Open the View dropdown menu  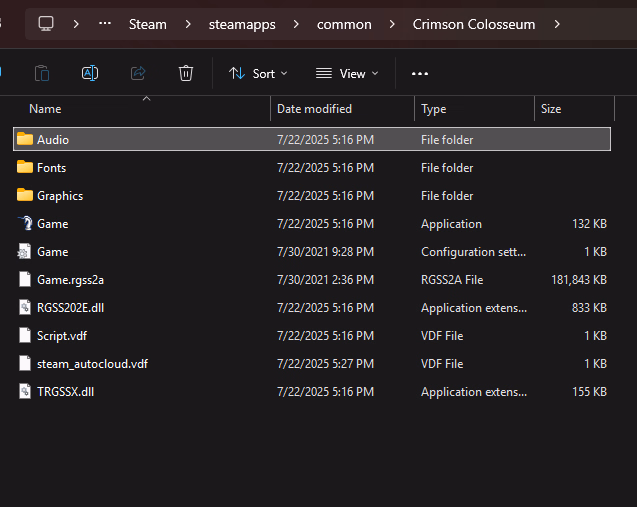347,74
